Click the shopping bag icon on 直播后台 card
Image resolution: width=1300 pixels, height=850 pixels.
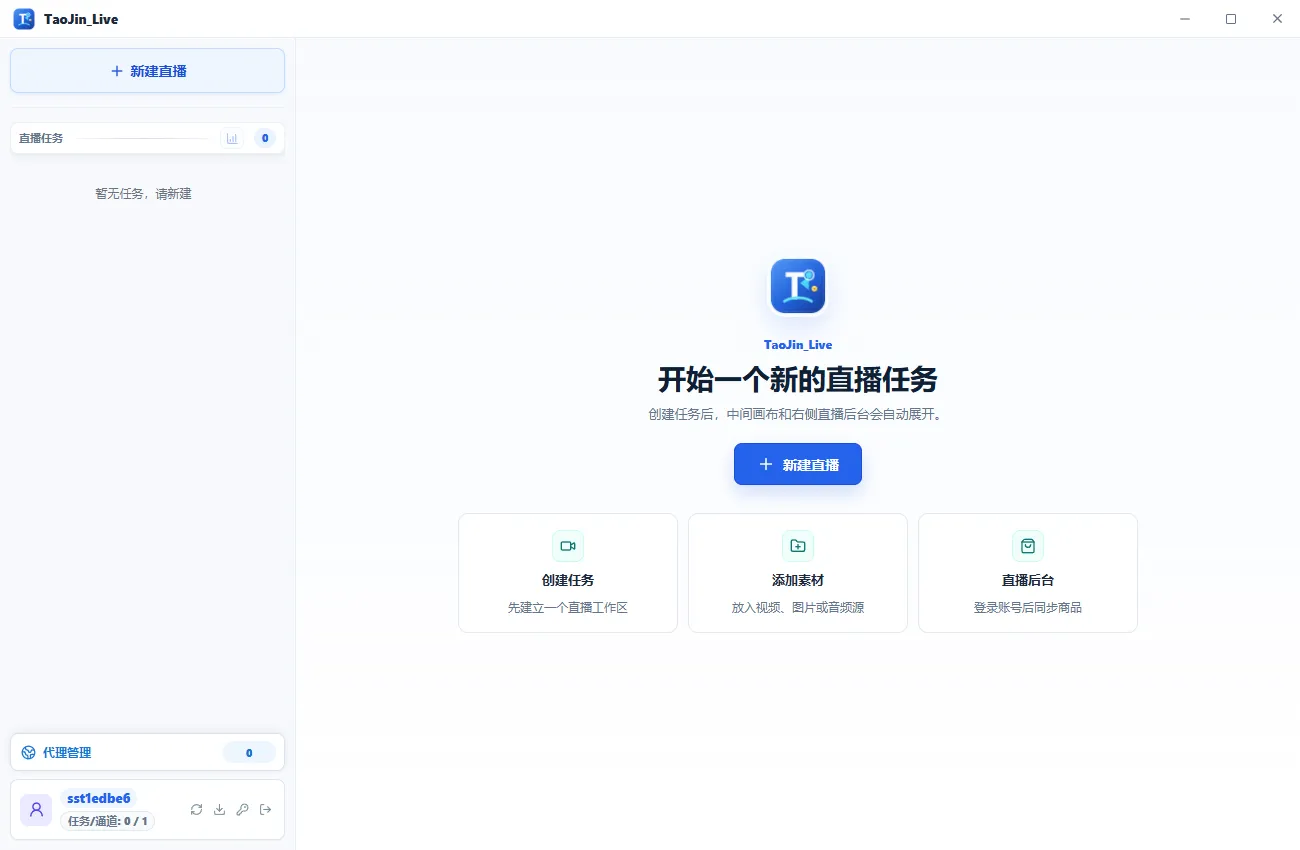(1028, 546)
